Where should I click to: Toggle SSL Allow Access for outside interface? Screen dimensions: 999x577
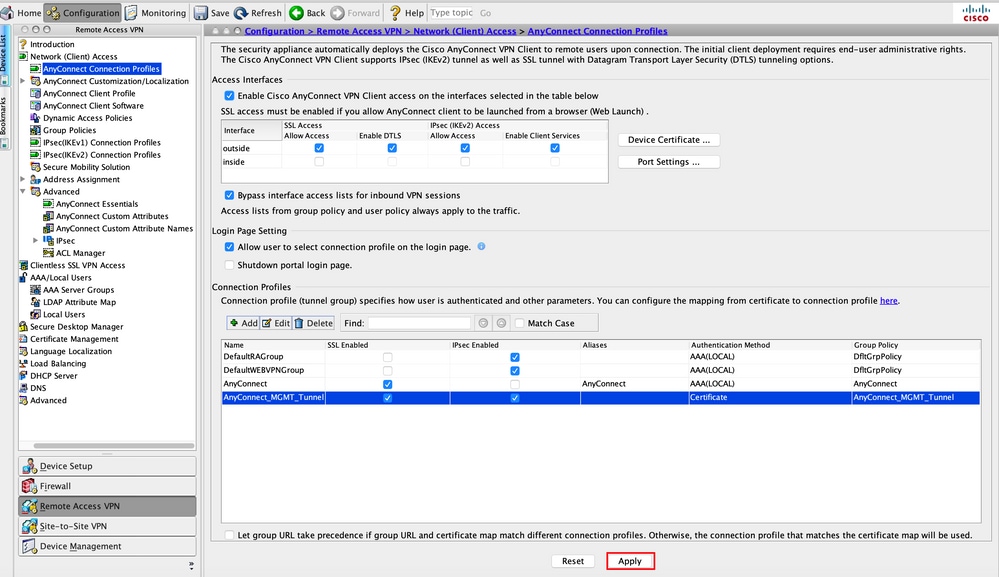tap(319, 148)
